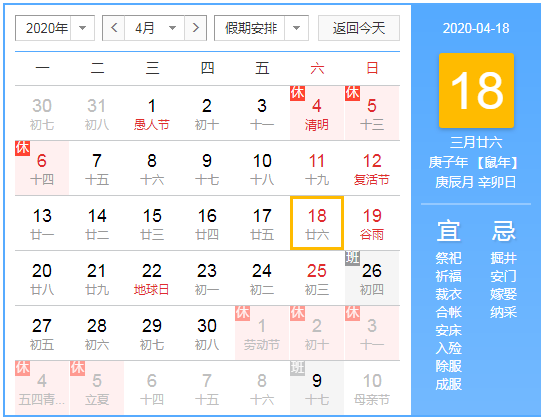Select April 20 廿八
The width and height of the screenshot is (544, 420).
[x=42, y=278]
